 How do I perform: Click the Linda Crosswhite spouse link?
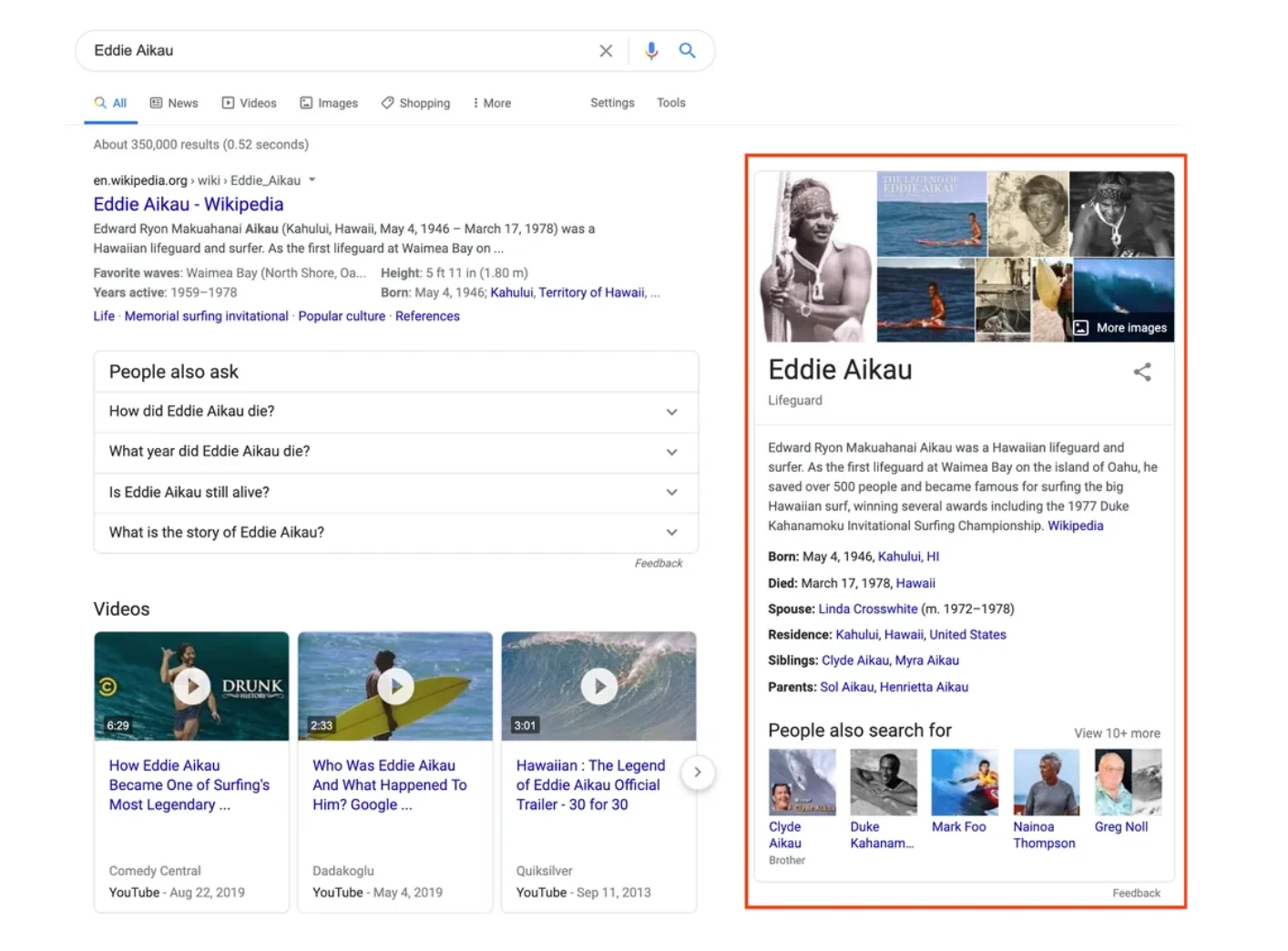point(867,608)
